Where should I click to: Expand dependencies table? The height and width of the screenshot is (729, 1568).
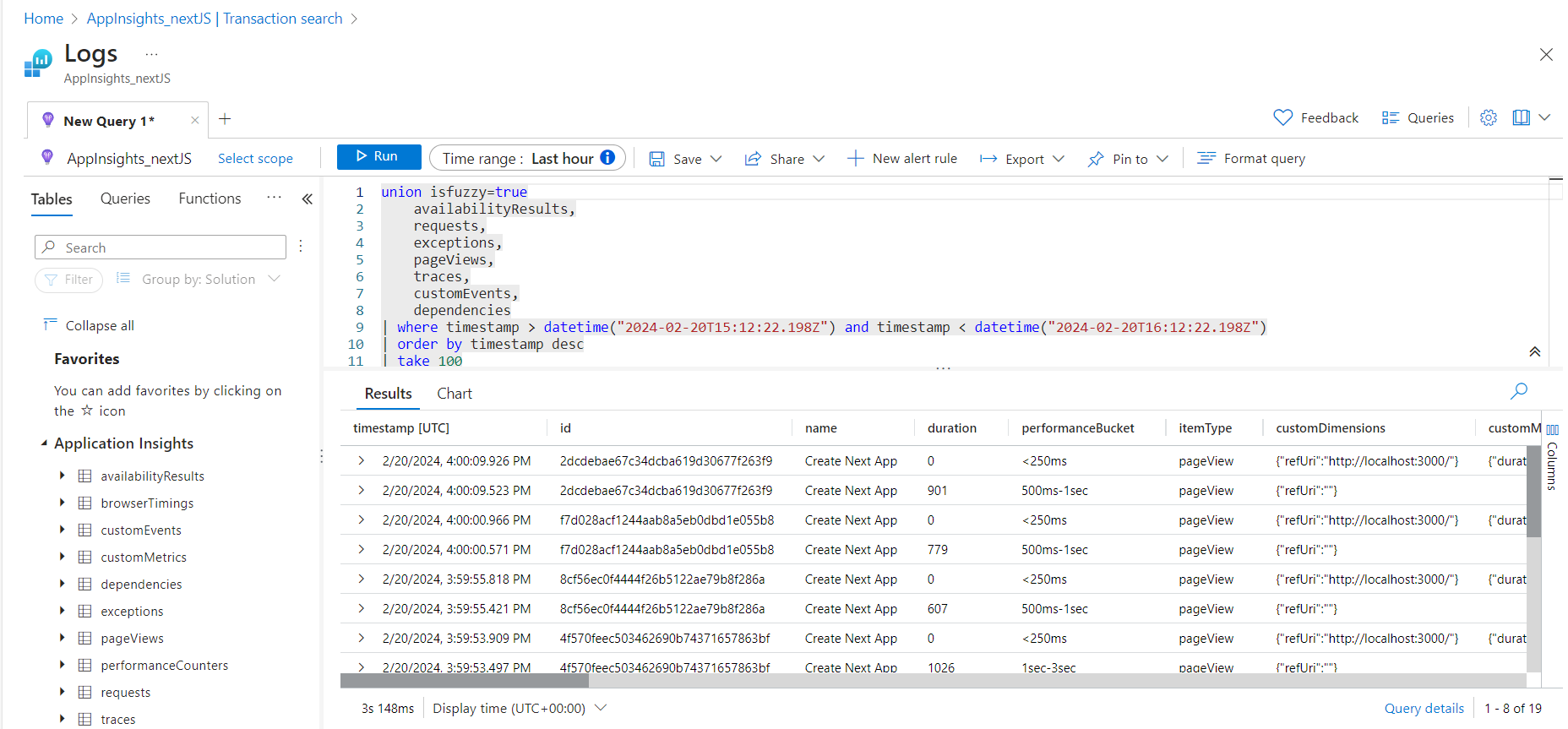tap(63, 584)
